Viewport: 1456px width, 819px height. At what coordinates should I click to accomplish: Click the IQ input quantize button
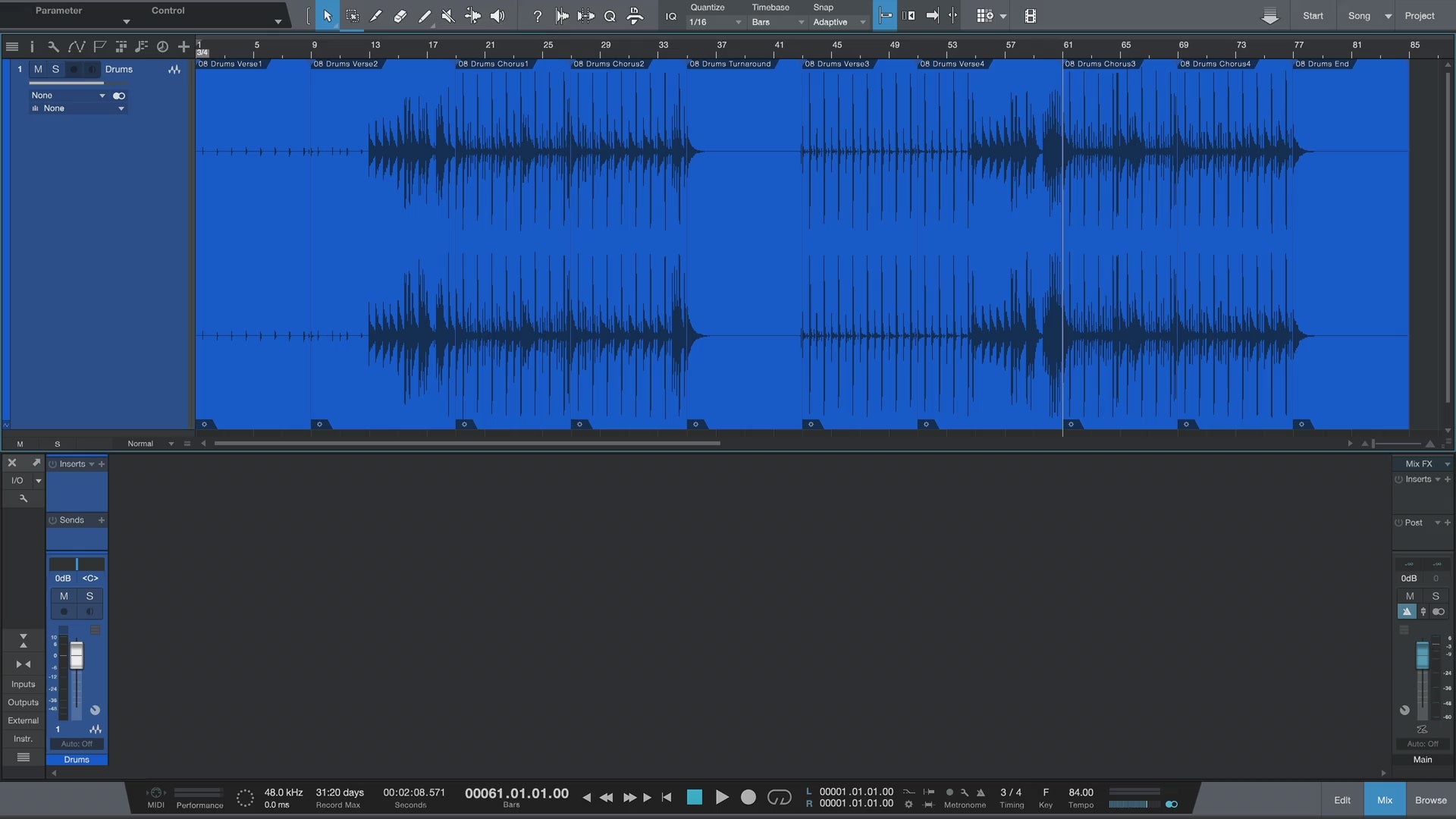click(670, 17)
